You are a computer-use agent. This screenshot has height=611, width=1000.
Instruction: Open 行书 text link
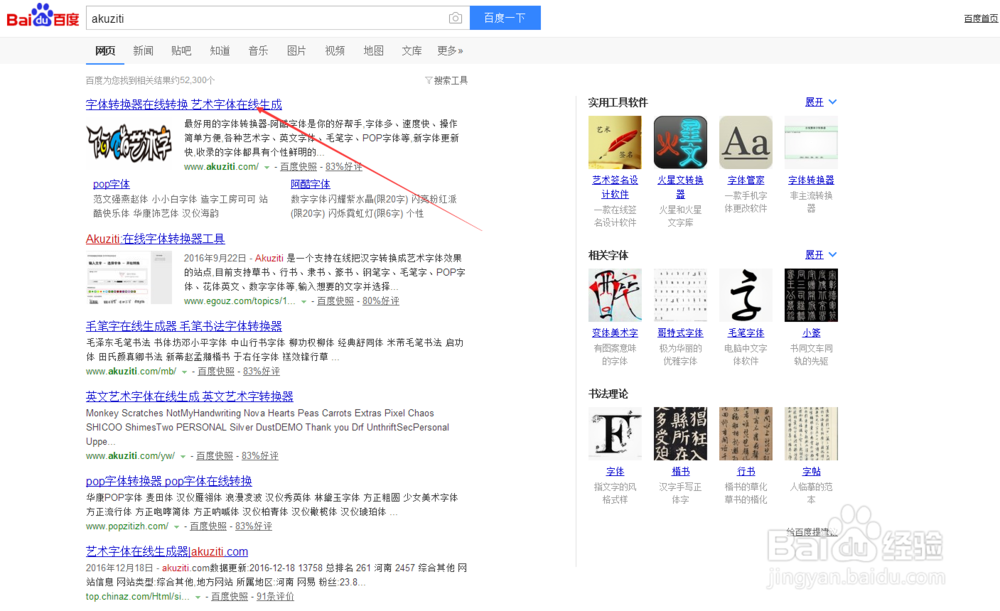746,471
